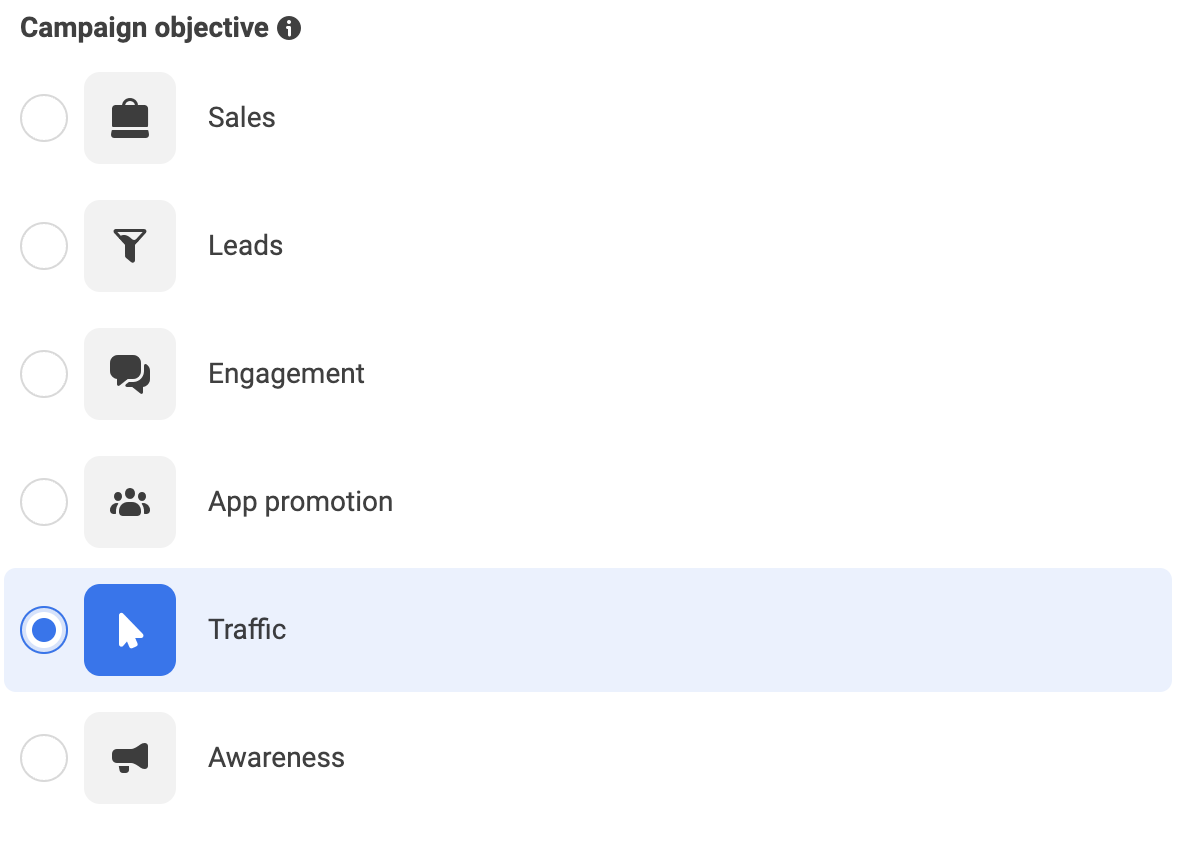Viewport: 1186px width, 842px height.
Task: Select the Awareness radio button
Action: coord(44,757)
